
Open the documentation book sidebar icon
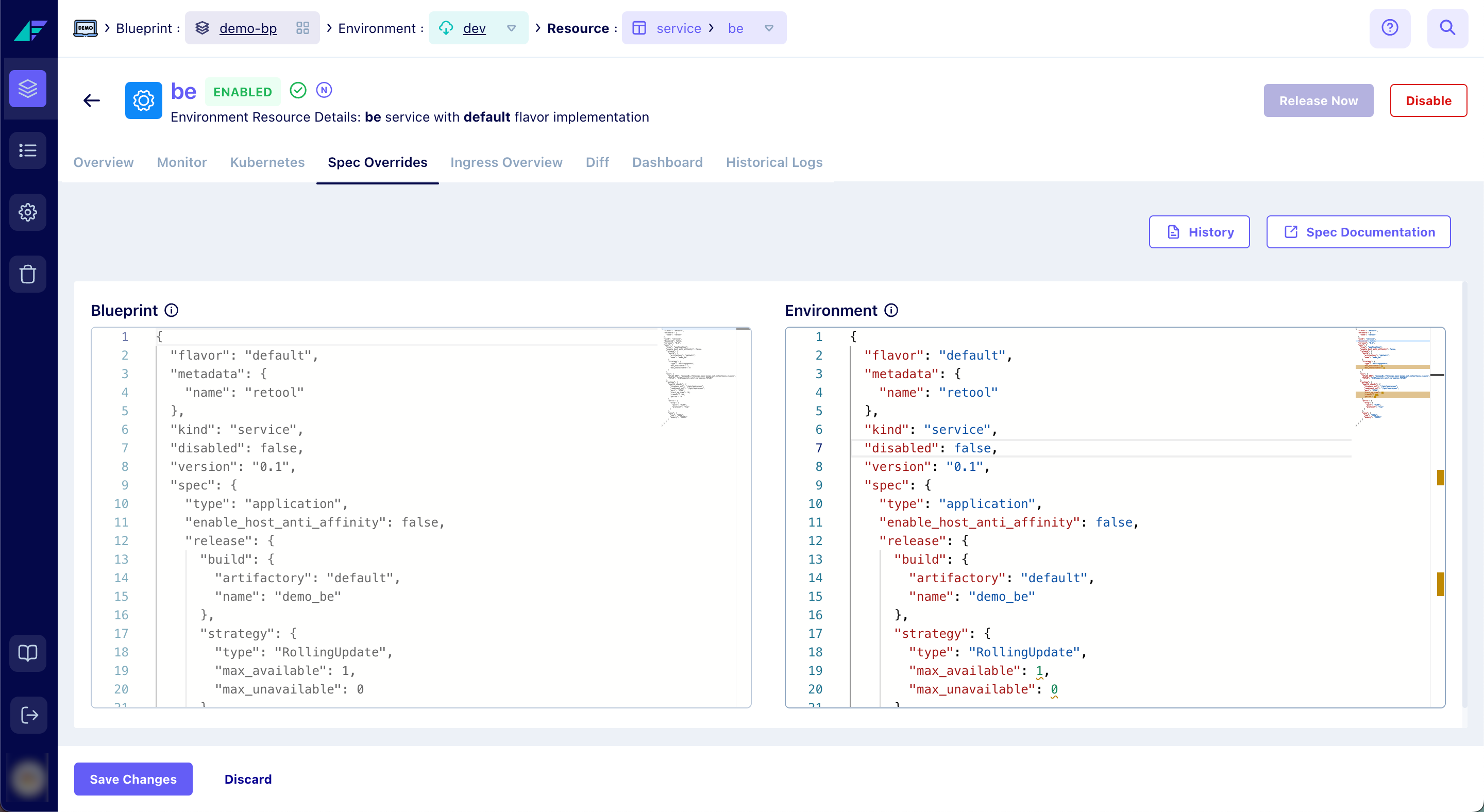tap(28, 653)
